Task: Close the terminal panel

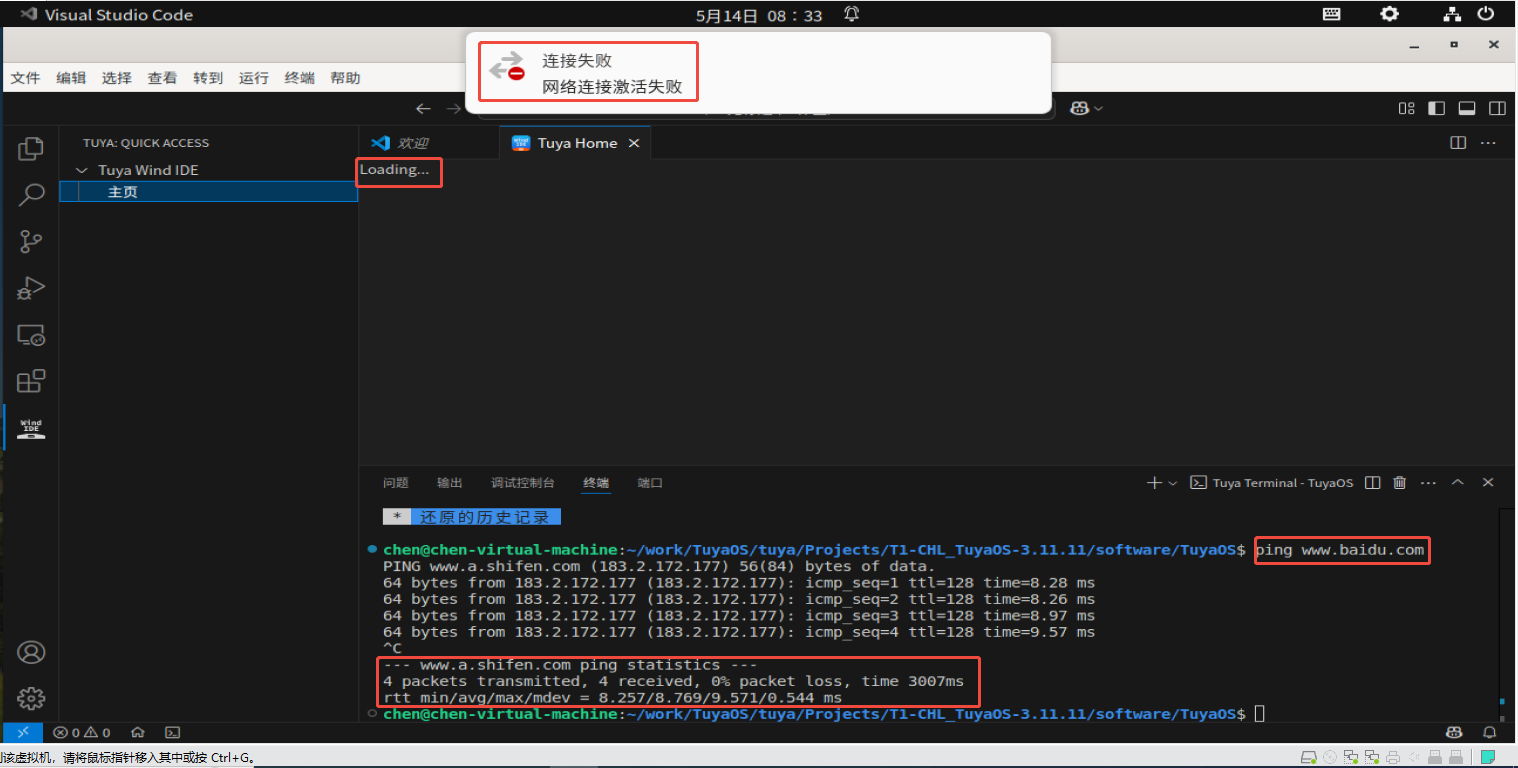Action: click(x=1488, y=483)
